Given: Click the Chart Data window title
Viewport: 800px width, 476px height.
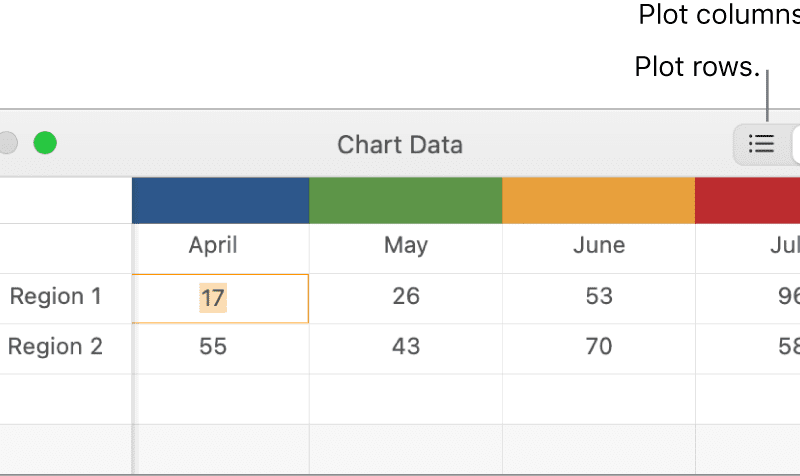Looking at the screenshot, I should (x=400, y=145).
